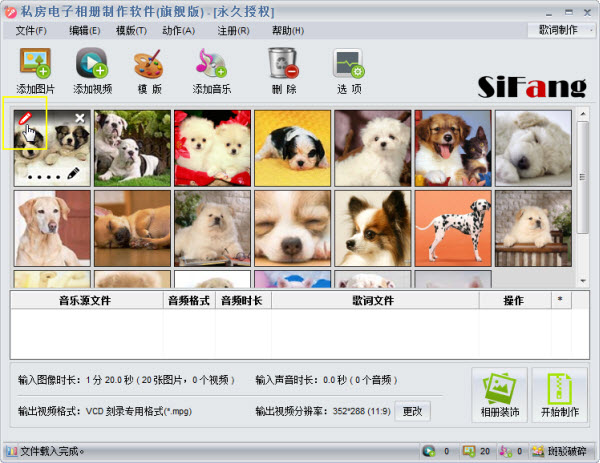Screen dimensions: 600x463
Task: Open the 模版 (Template) palette icon
Action: click(x=149, y=64)
